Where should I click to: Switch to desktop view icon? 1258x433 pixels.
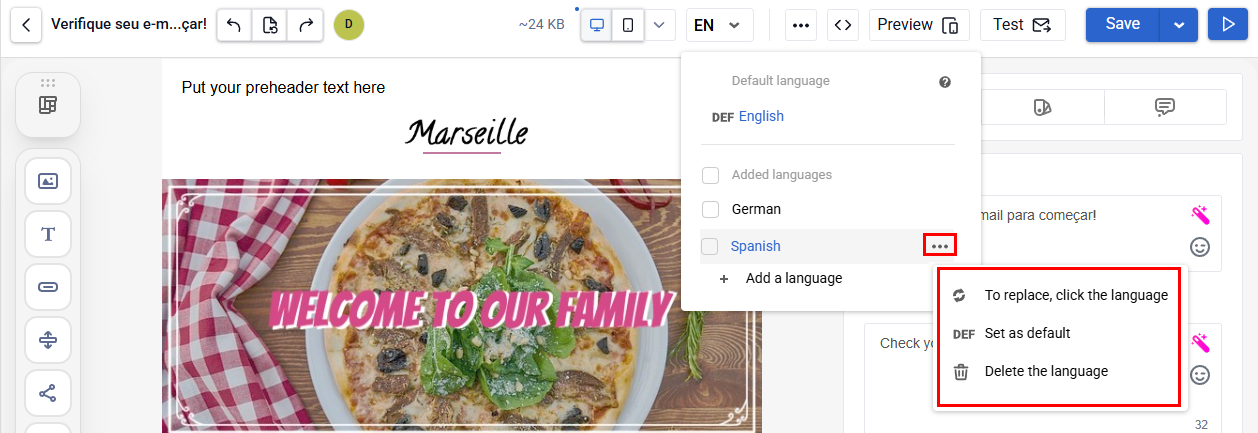(x=597, y=25)
